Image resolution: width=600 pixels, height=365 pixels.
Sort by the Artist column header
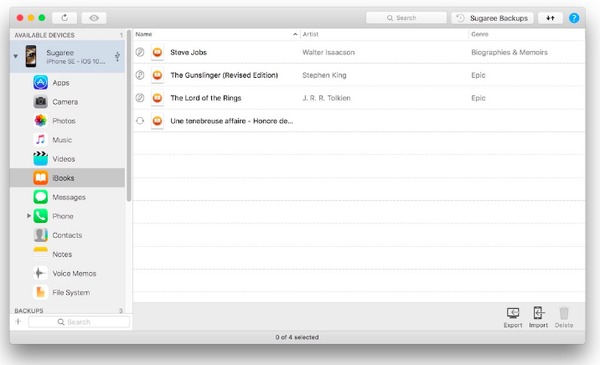point(384,34)
